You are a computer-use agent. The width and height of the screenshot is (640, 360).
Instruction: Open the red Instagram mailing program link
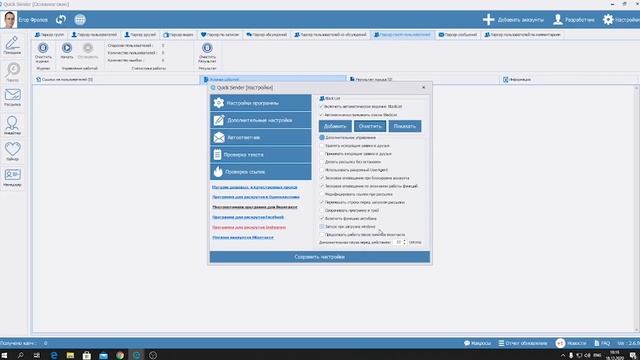(249, 227)
